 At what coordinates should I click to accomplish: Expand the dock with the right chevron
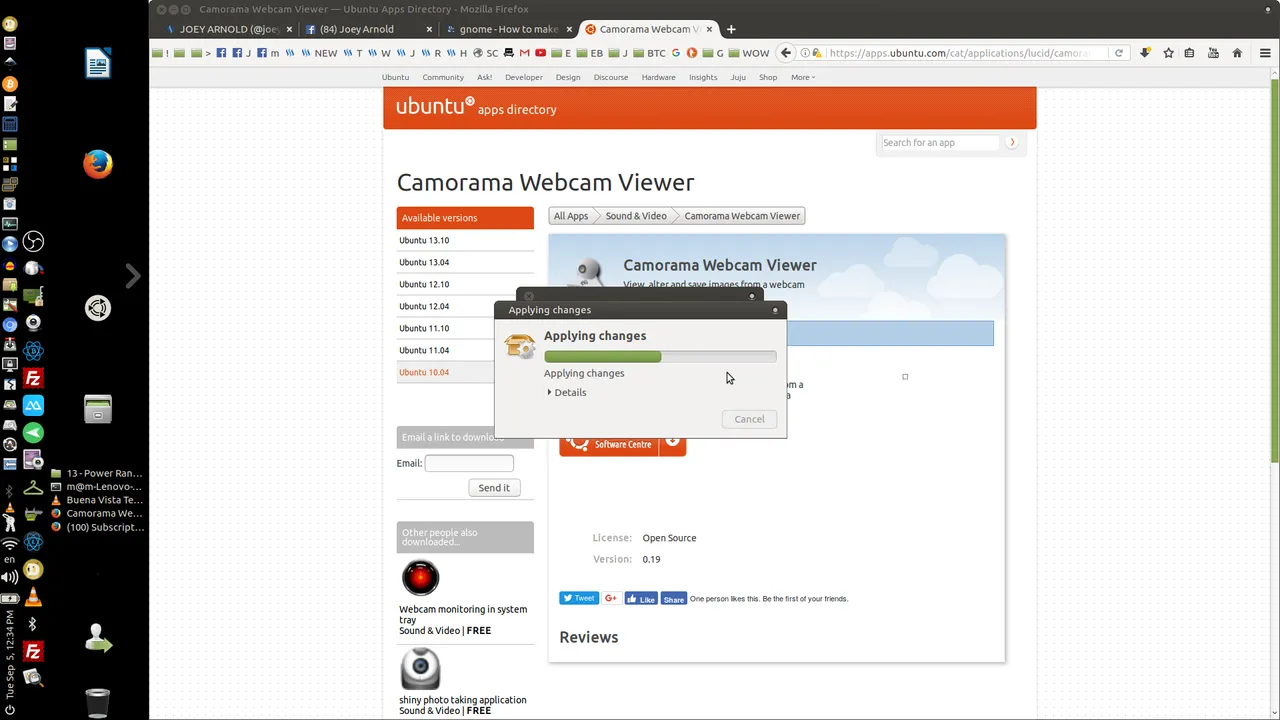pos(133,276)
